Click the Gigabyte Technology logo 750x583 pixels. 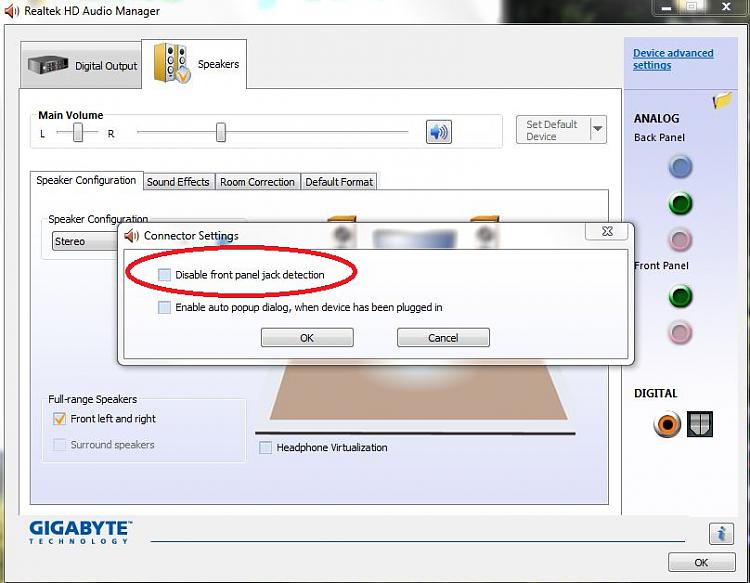(x=80, y=532)
